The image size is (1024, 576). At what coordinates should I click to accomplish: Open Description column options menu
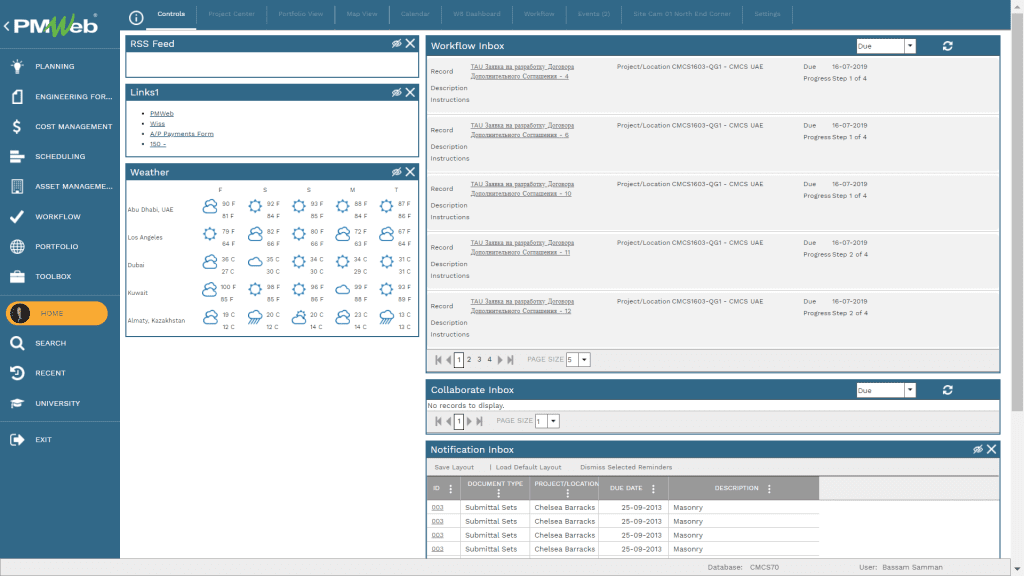[769, 488]
